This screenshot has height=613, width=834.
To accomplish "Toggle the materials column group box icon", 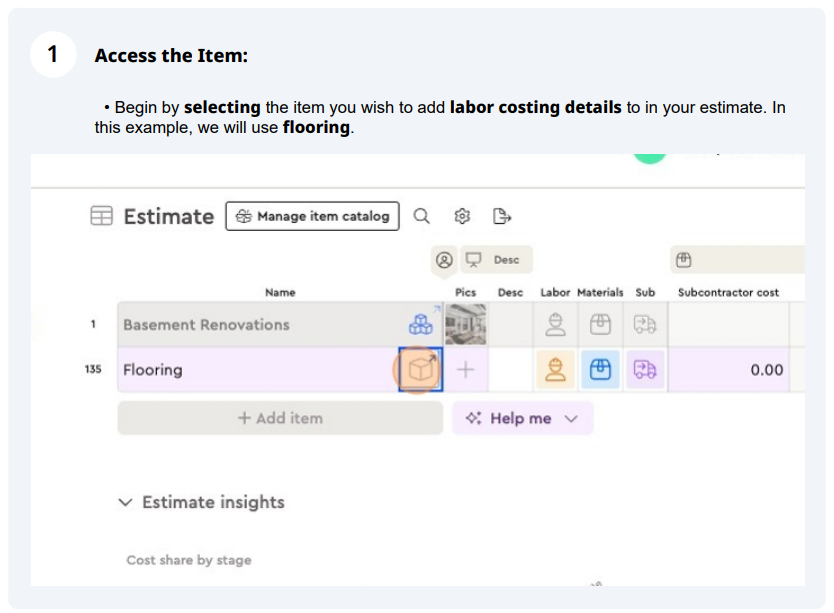I will 683,260.
